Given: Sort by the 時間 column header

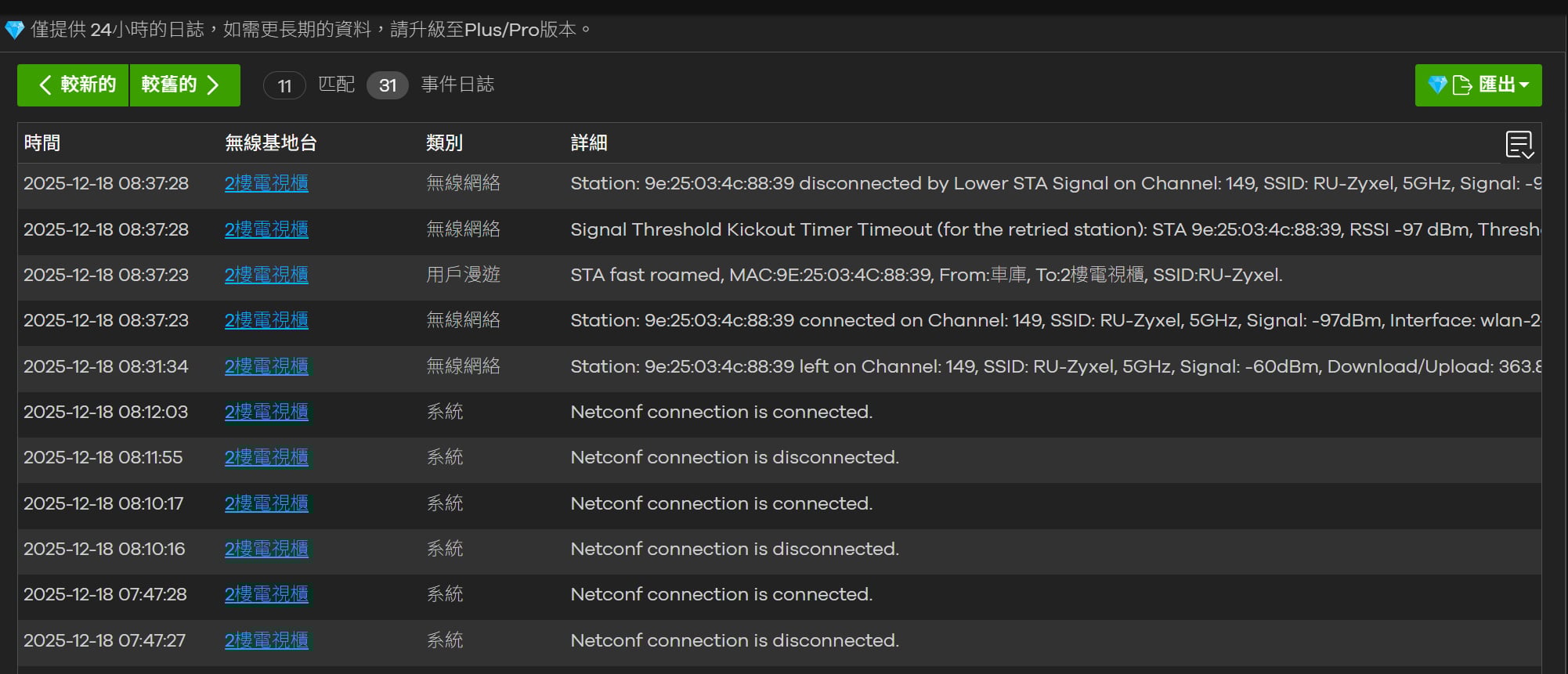Looking at the screenshot, I should [x=42, y=143].
